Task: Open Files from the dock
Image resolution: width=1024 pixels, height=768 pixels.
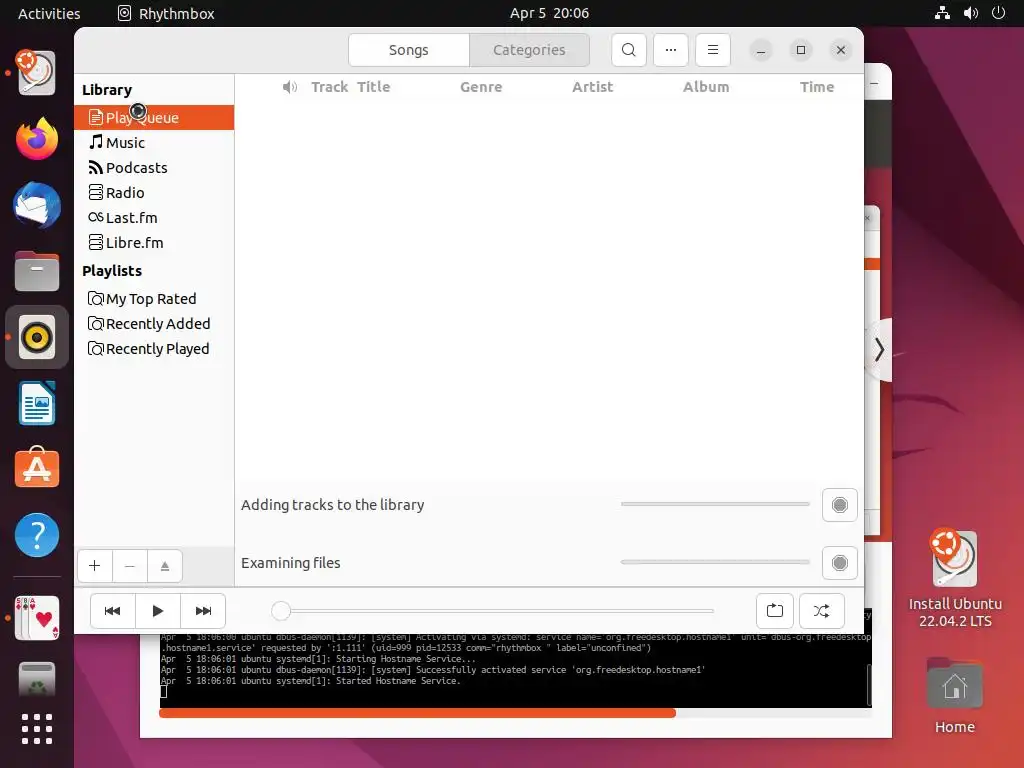Action: click(x=37, y=271)
